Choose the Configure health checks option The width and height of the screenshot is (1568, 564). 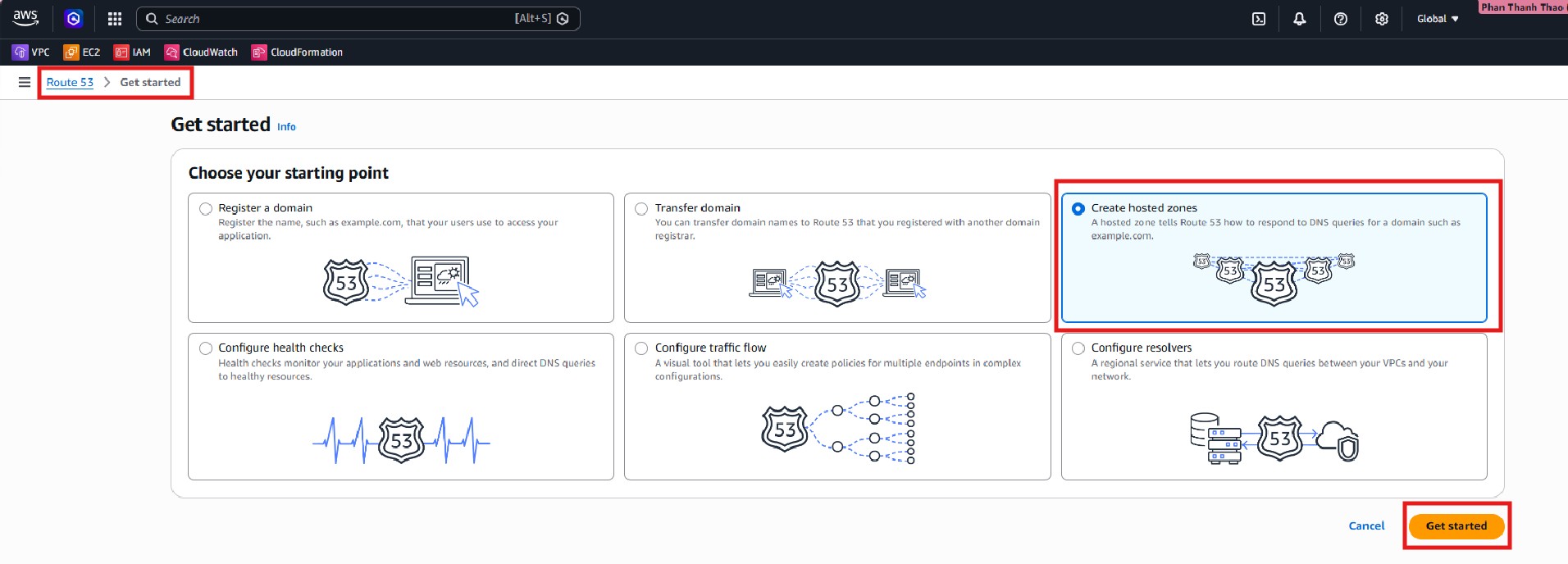click(206, 348)
